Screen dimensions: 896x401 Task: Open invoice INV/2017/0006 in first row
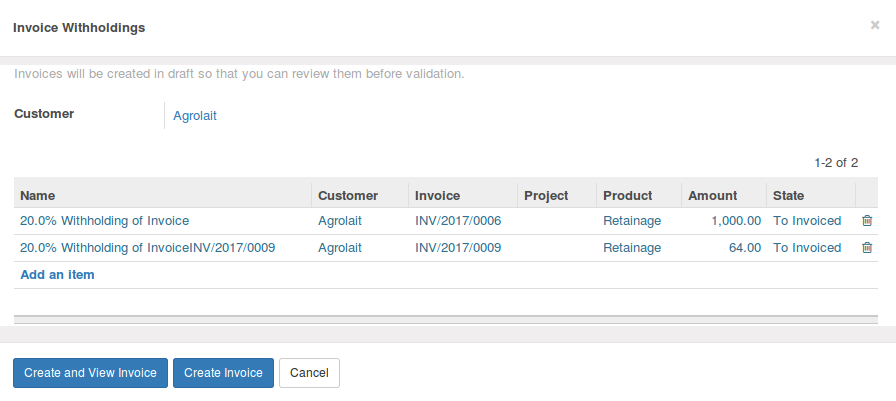click(458, 220)
